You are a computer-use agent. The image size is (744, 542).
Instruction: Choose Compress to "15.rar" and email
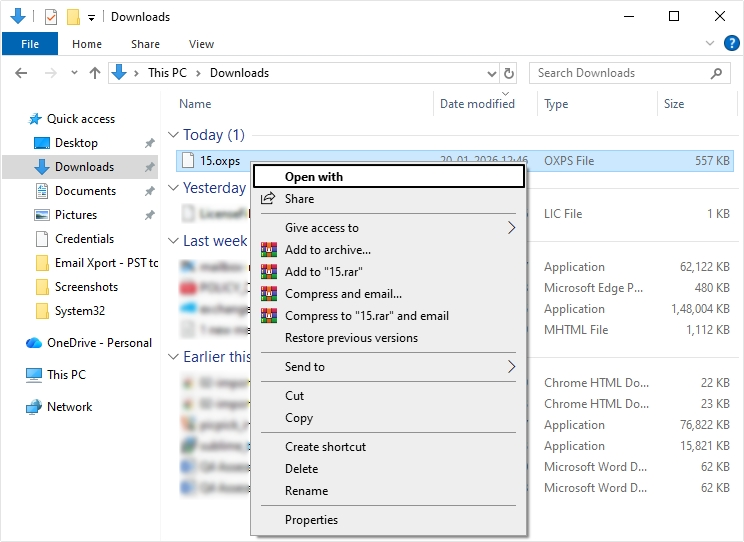click(x=389, y=316)
